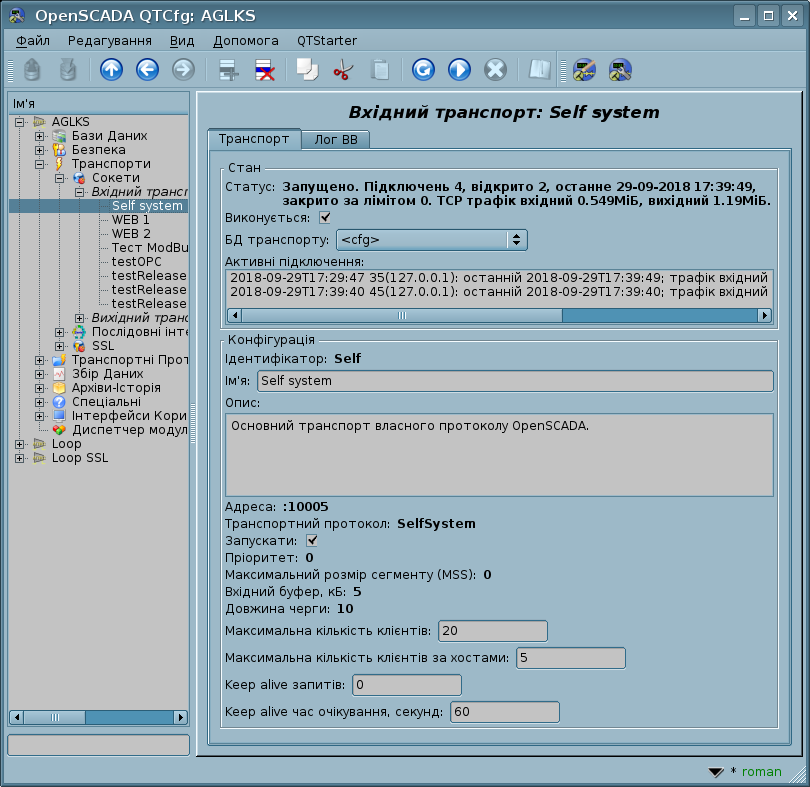Screen dimensions: 810x787
Task: Click the Опис description text area
Action: [x=499, y=455]
